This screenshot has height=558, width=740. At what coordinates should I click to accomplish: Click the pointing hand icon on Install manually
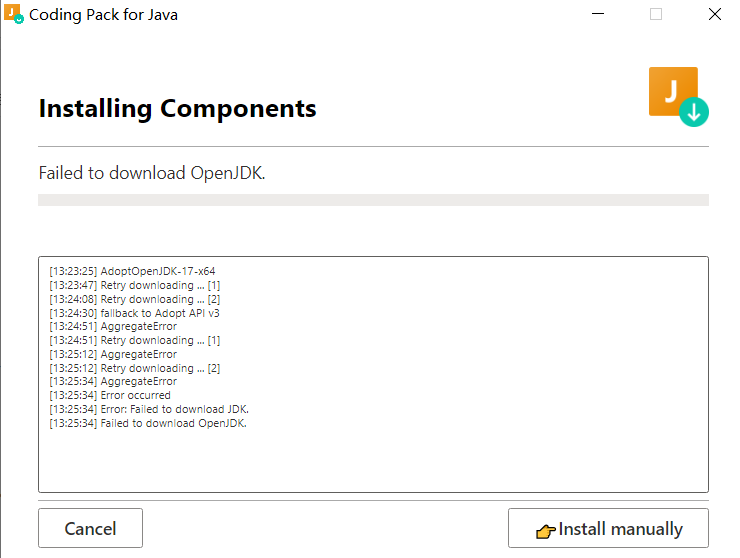(545, 532)
